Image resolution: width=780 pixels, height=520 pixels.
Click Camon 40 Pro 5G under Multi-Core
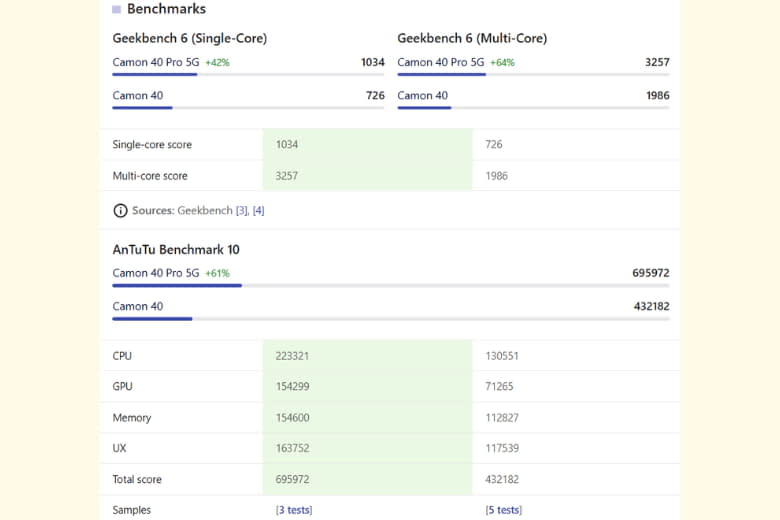(x=441, y=62)
